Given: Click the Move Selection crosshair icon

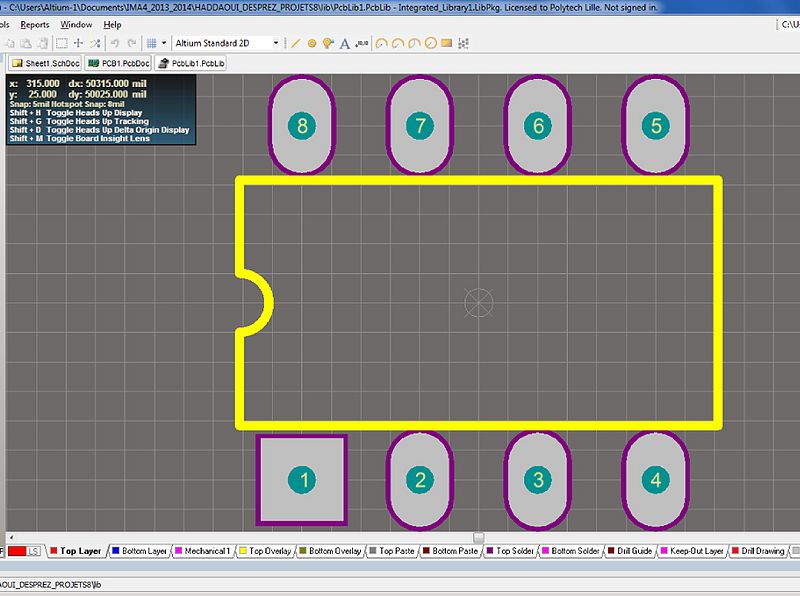Looking at the screenshot, I should click(x=78, y=43).
